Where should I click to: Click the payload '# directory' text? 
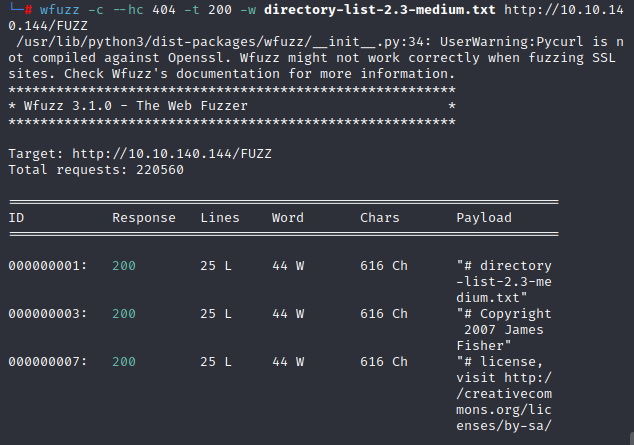(x=504, y=266)
